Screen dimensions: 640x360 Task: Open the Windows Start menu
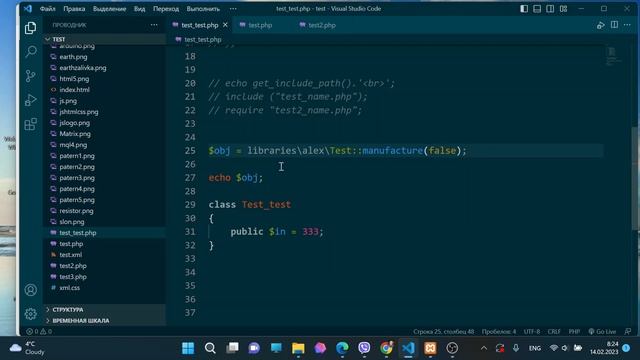pos(188,348)
